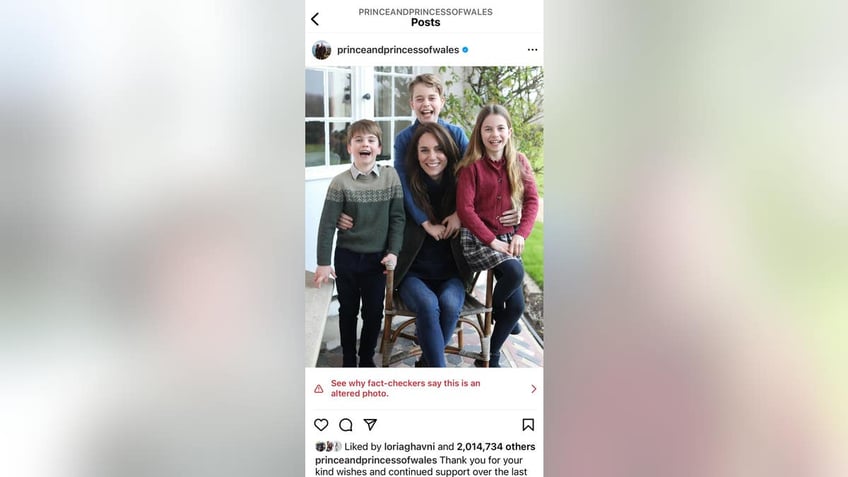Open princeandprincessofwales name in caption
Viewport: 848px width, 477px height.
(376, 460)
